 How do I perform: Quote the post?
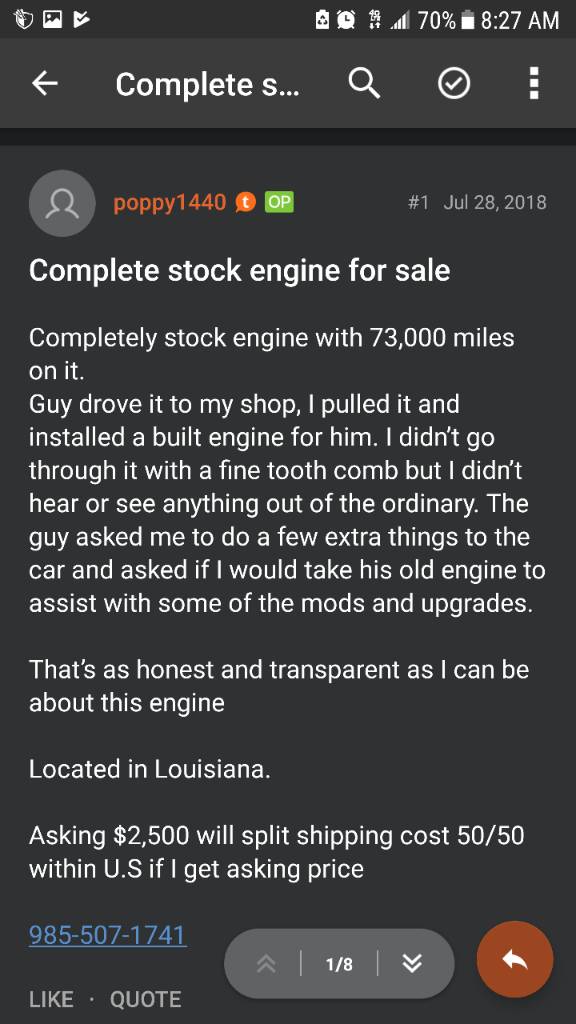145,999
